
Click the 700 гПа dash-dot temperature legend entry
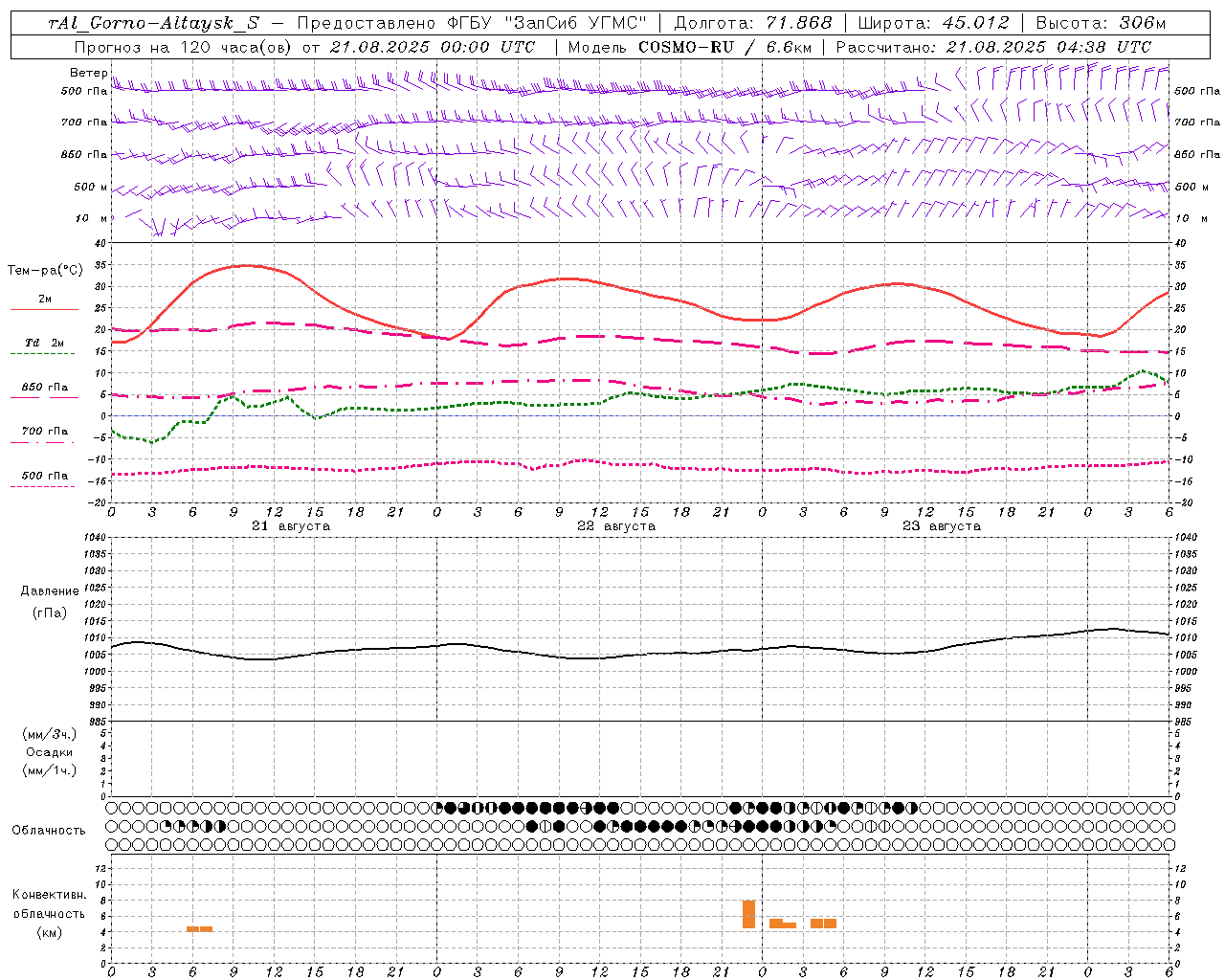click(x=45, y=432)
